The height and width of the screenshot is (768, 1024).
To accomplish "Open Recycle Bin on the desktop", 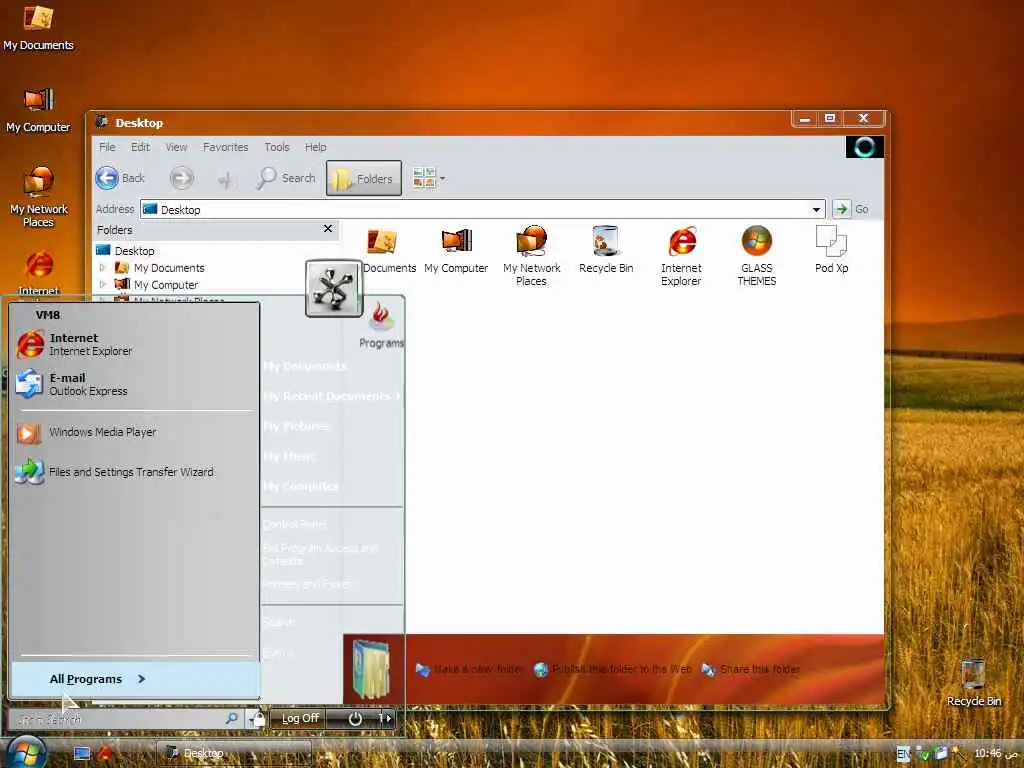I will tap(973, 682).
